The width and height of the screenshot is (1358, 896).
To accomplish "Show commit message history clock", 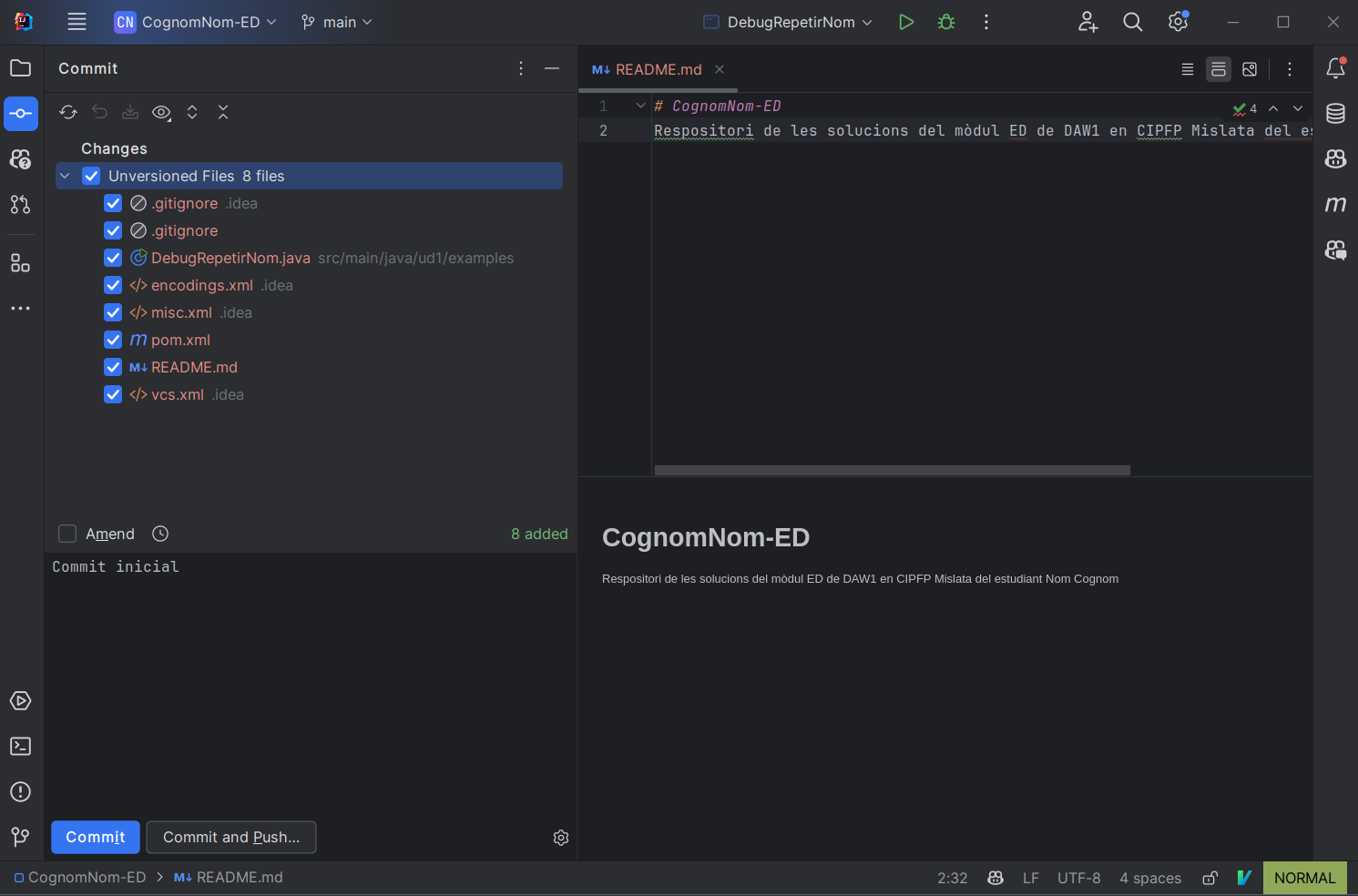I will (160, 534).
